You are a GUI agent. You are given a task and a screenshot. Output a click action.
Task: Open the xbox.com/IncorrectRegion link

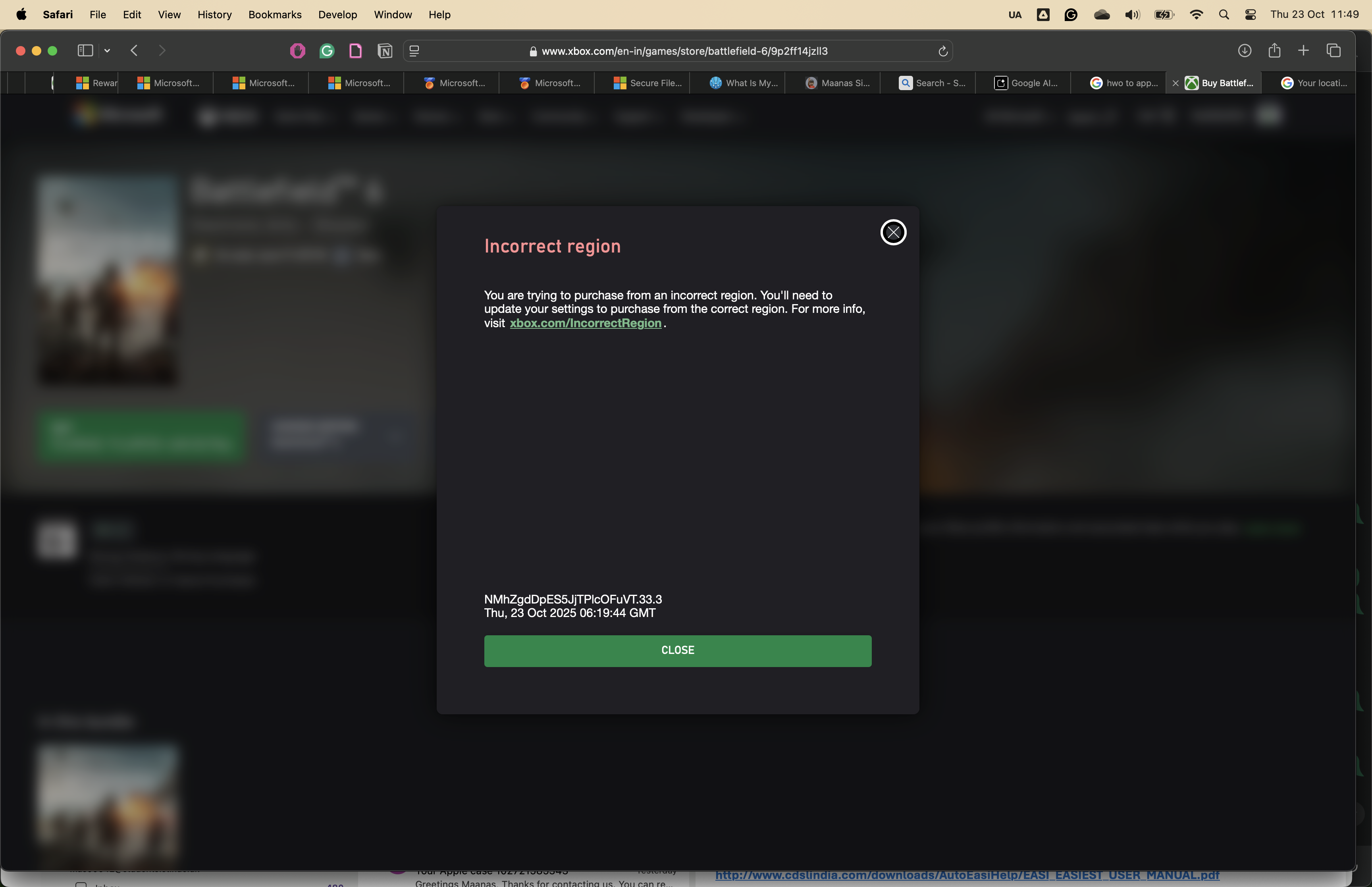click(x=586, y=323)
